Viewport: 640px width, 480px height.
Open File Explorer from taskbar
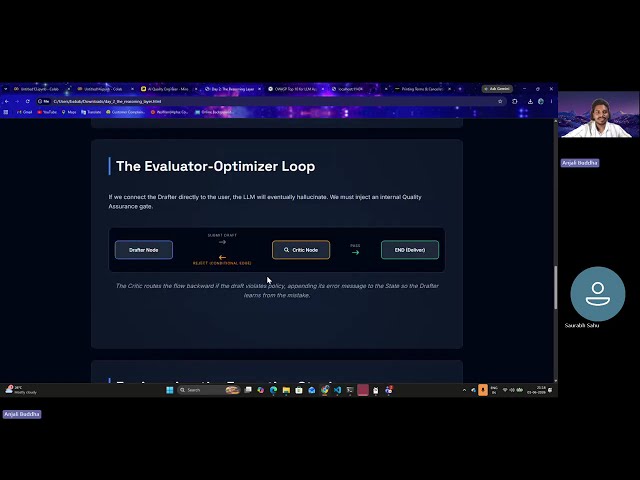click(286, 390)
